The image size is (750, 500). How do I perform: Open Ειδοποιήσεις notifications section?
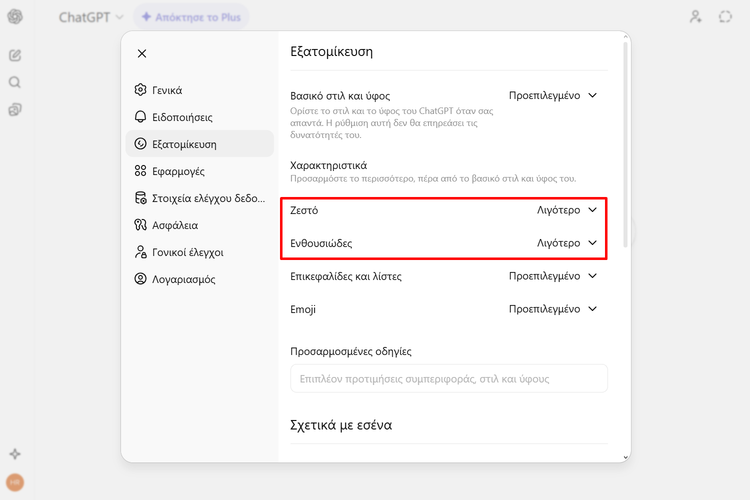181,117
